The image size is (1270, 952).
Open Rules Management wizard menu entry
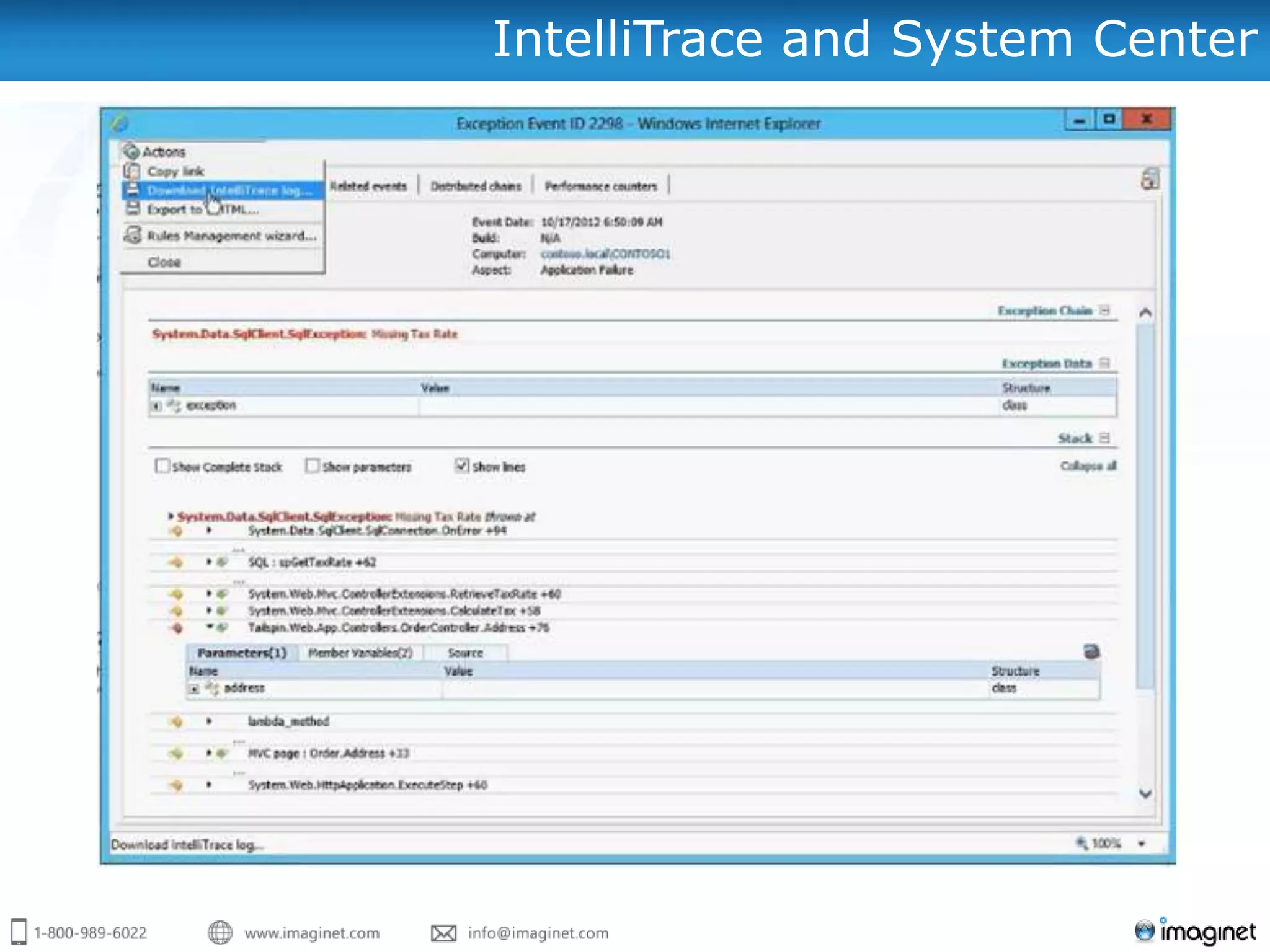click(232, 236)
